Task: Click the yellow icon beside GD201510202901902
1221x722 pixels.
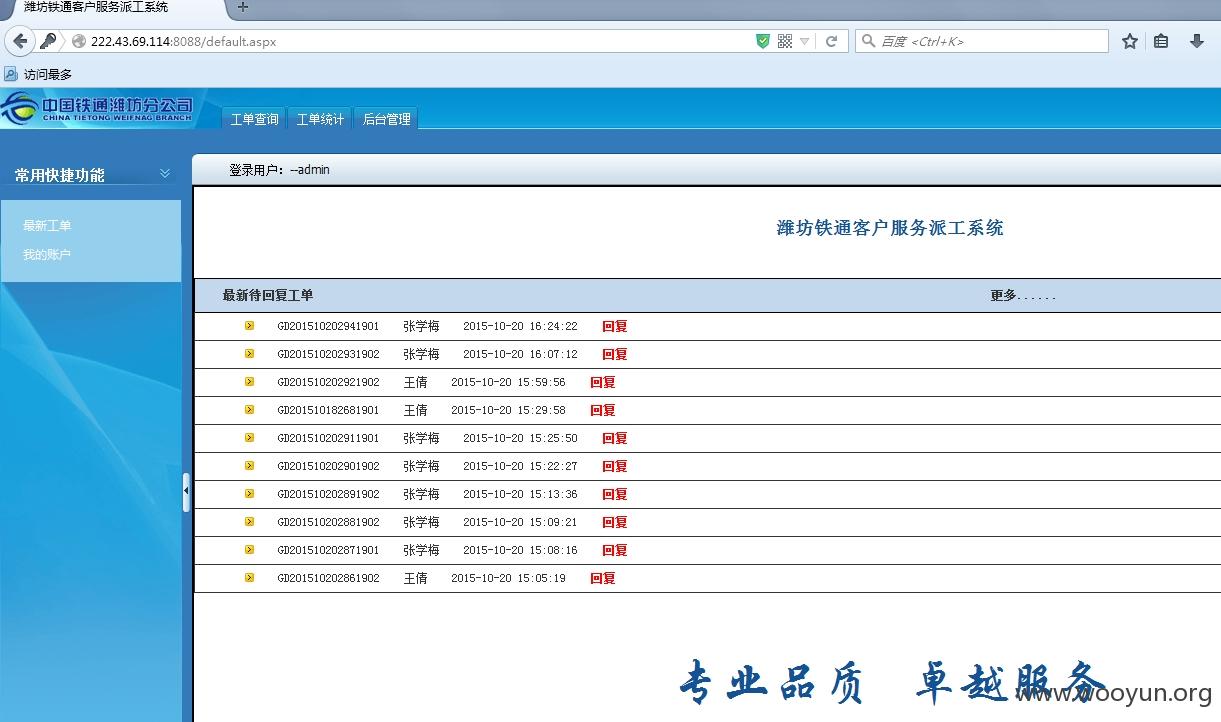Action: coord(250,465)
